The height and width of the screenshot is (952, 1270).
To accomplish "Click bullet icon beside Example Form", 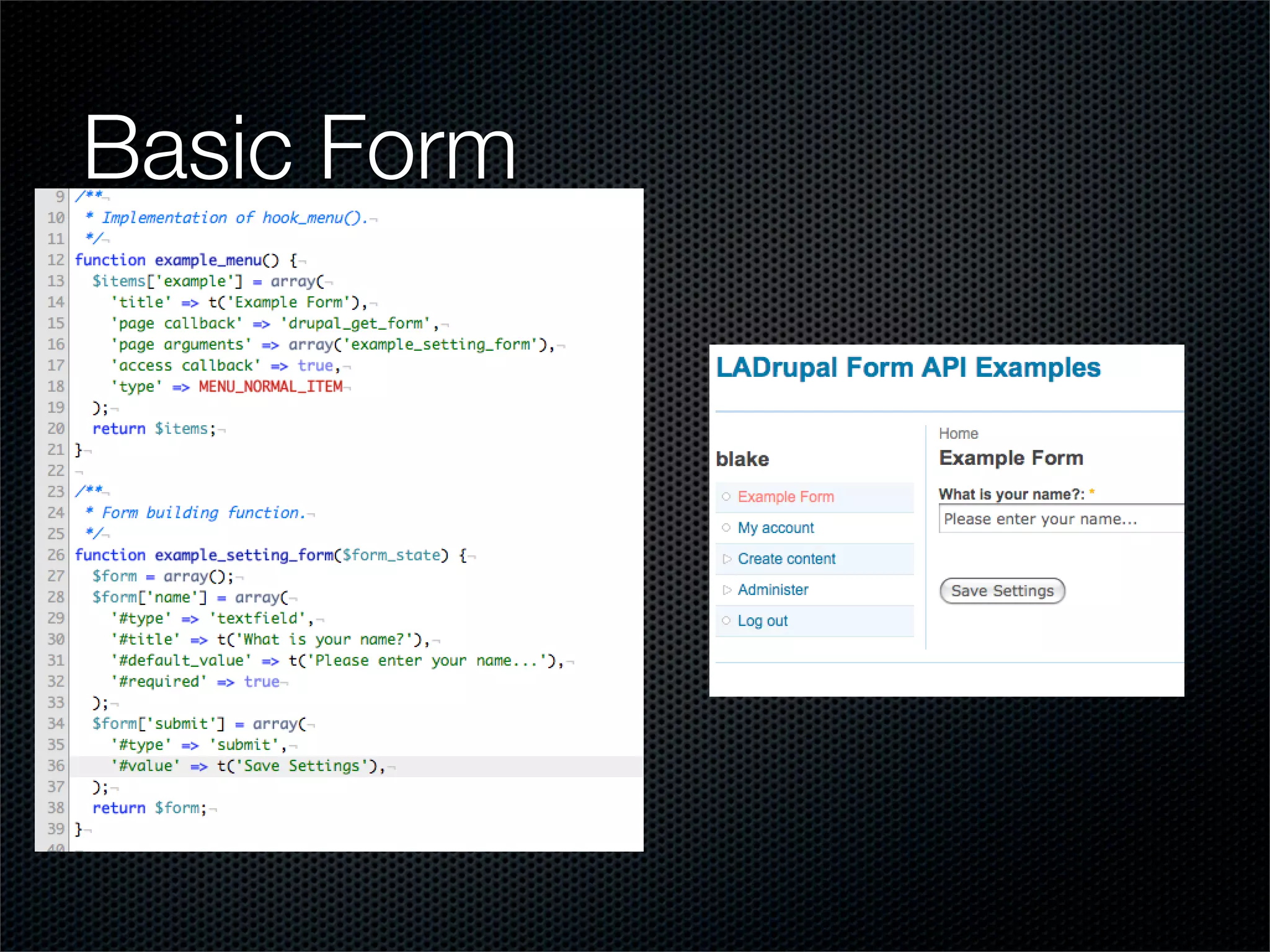I will click(726, 496).
